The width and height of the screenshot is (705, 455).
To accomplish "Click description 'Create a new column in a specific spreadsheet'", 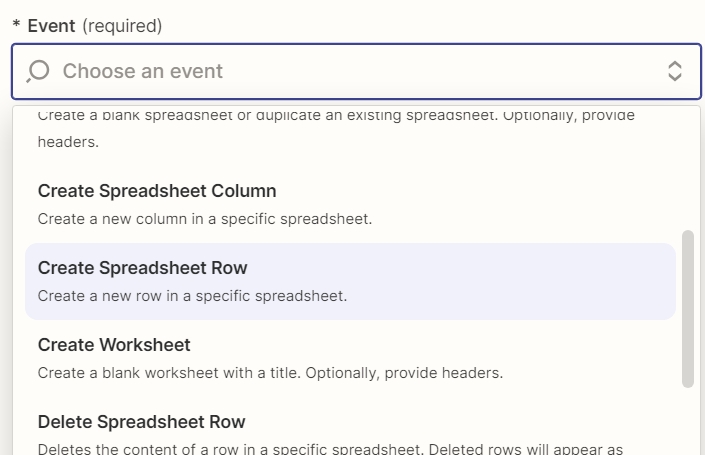I will coord(205,219).
